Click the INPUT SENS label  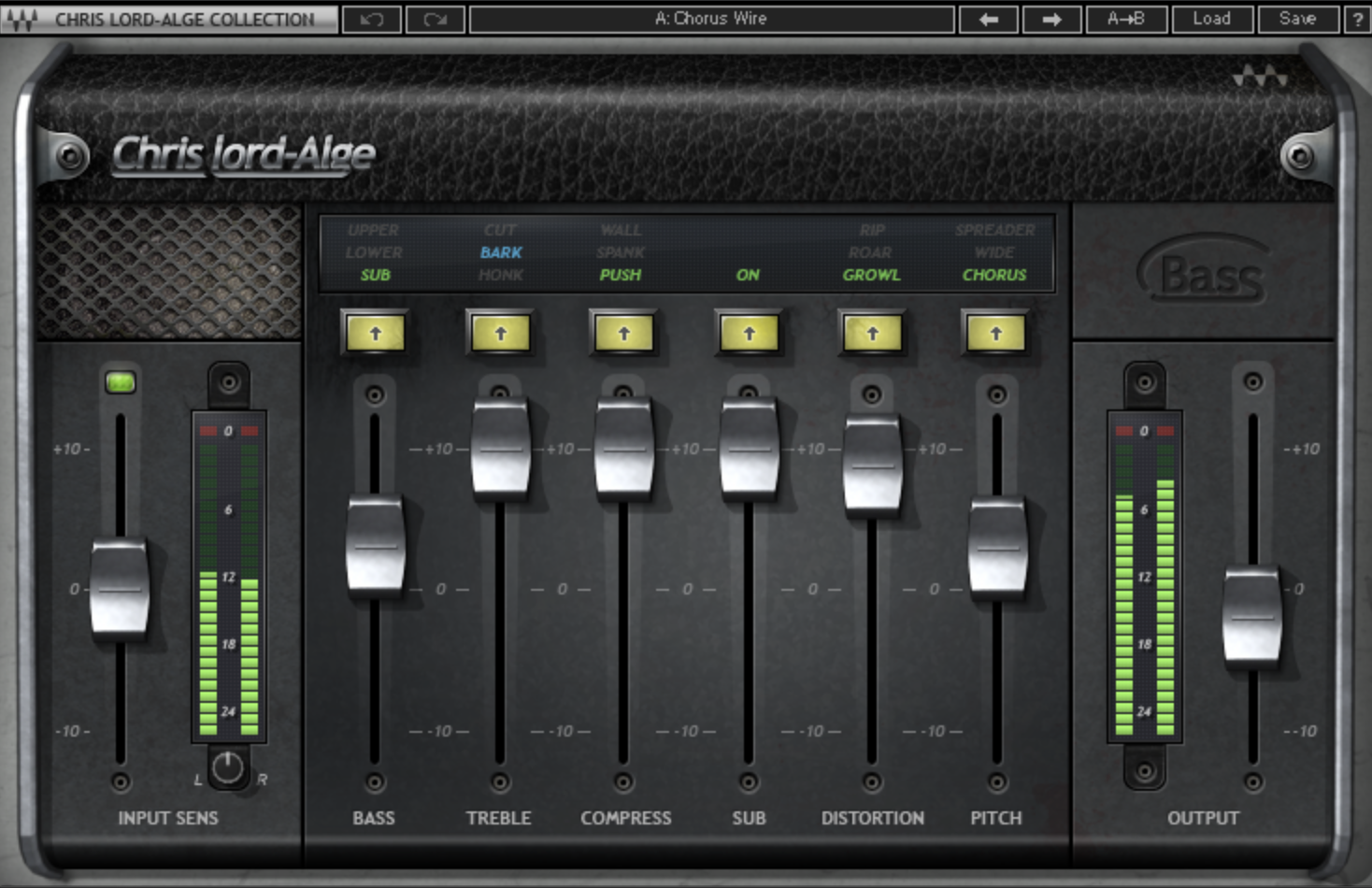pos(168,818)
